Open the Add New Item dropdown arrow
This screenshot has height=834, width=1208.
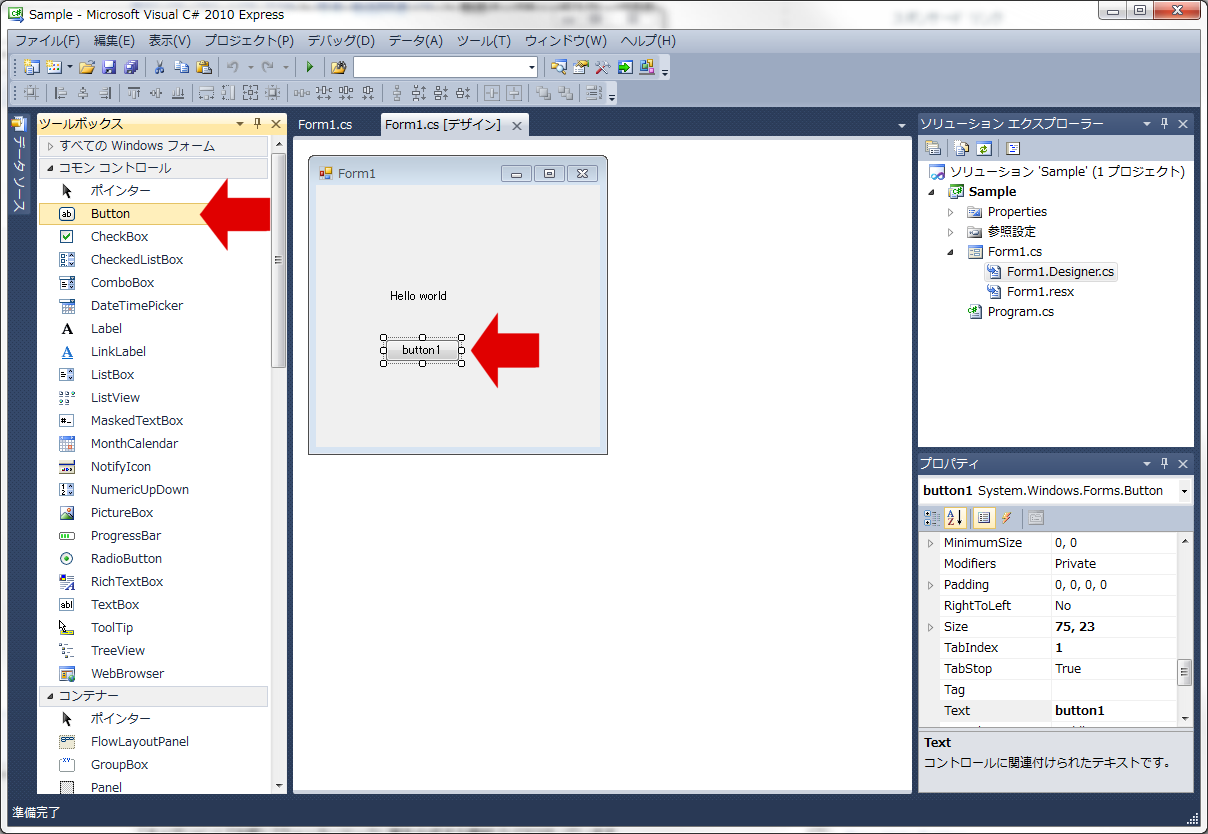[69, 67]
